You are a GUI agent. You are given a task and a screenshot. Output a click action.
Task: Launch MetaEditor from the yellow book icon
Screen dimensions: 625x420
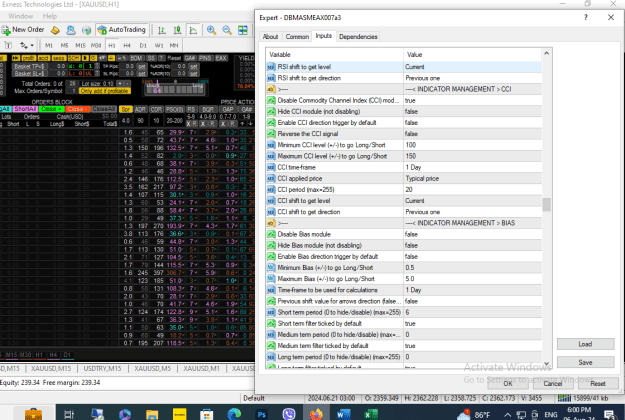point(55,30)
